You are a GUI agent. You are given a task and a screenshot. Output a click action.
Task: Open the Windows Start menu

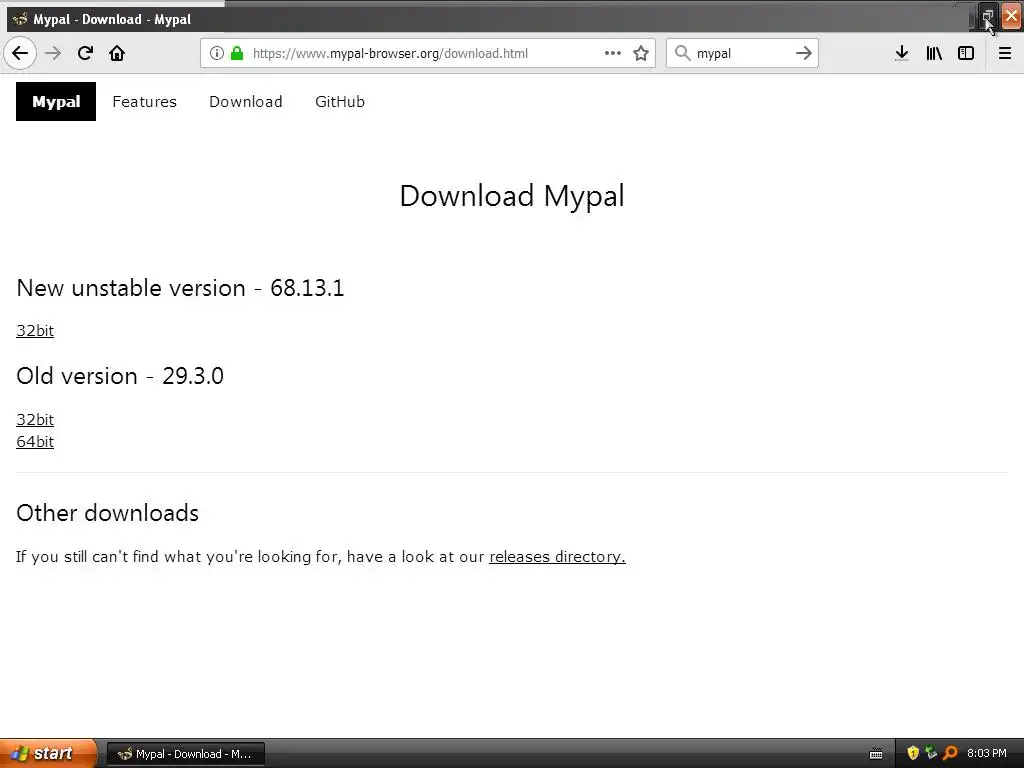coord(48,753)
